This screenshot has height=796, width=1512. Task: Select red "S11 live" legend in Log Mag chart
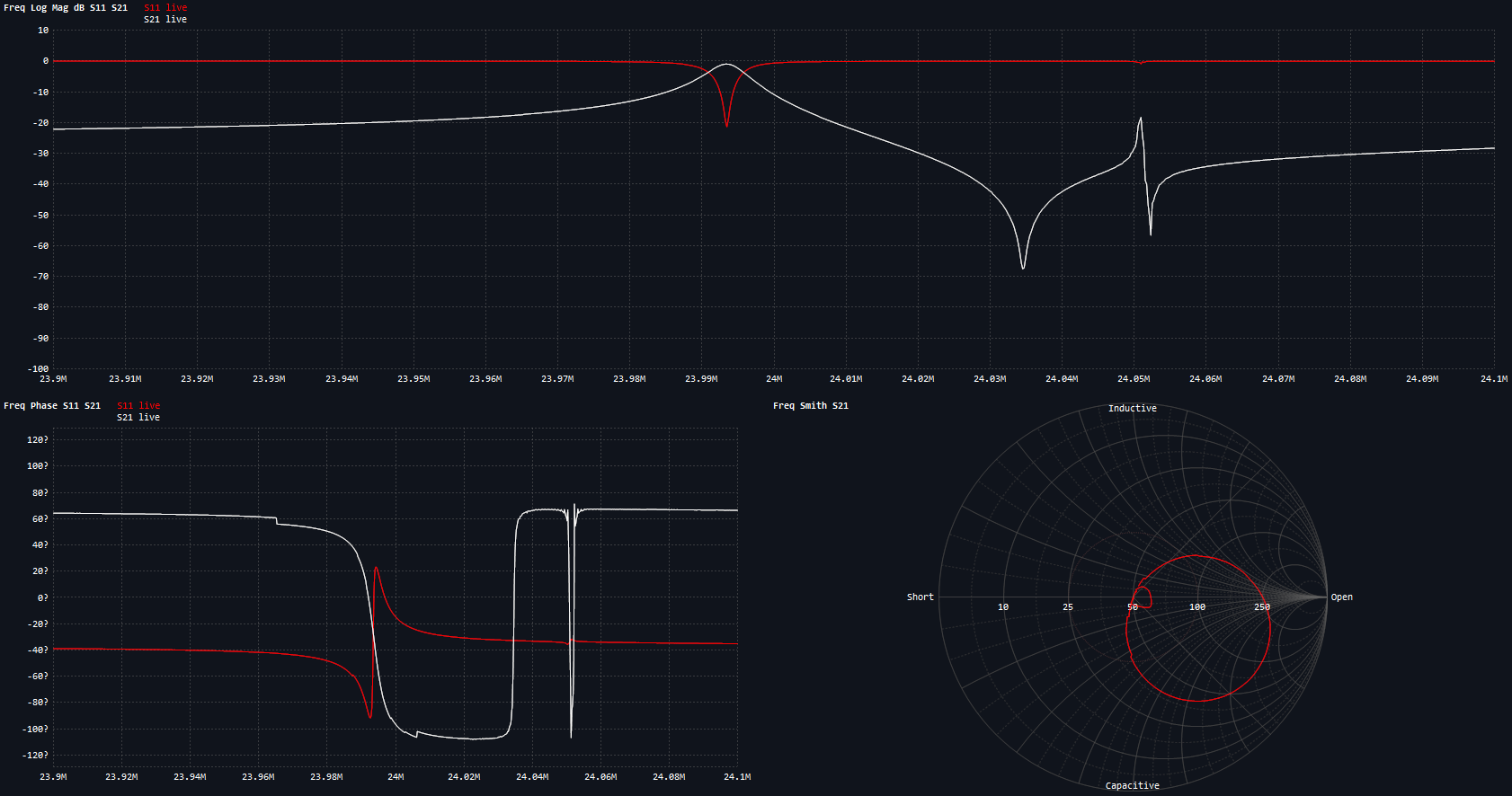[x=165, y=7]
